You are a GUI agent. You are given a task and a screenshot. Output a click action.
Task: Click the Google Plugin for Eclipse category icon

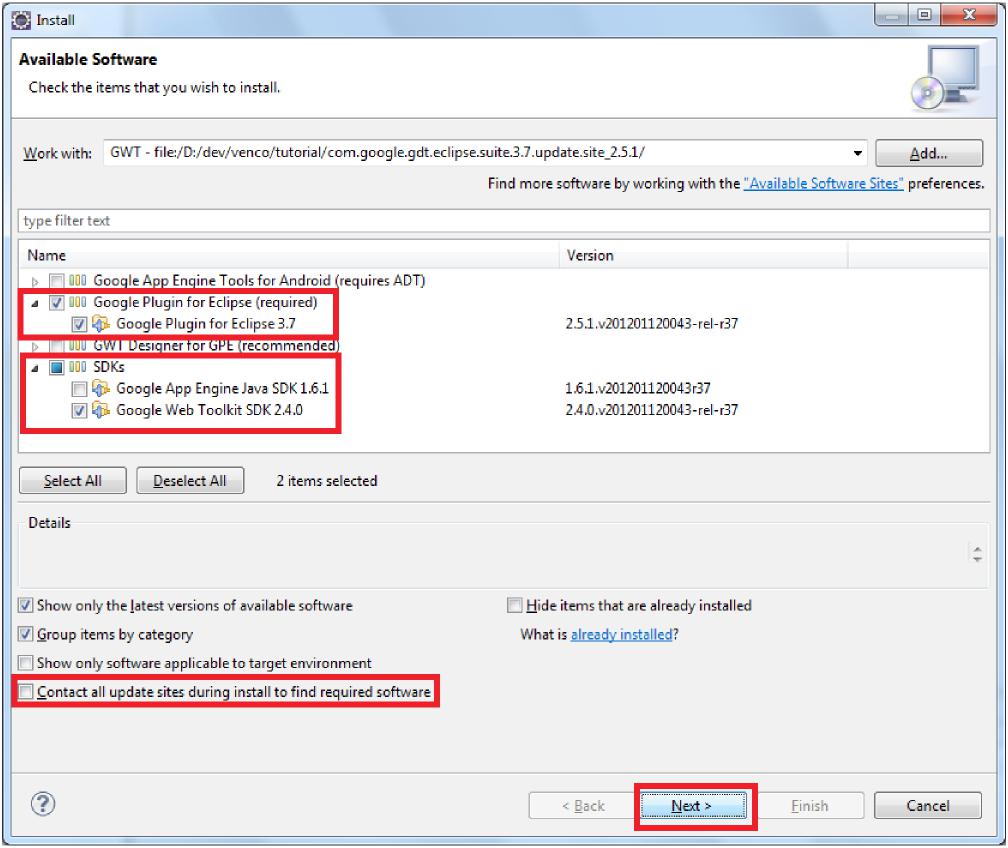pyautogui.click(x=81, y=303)
